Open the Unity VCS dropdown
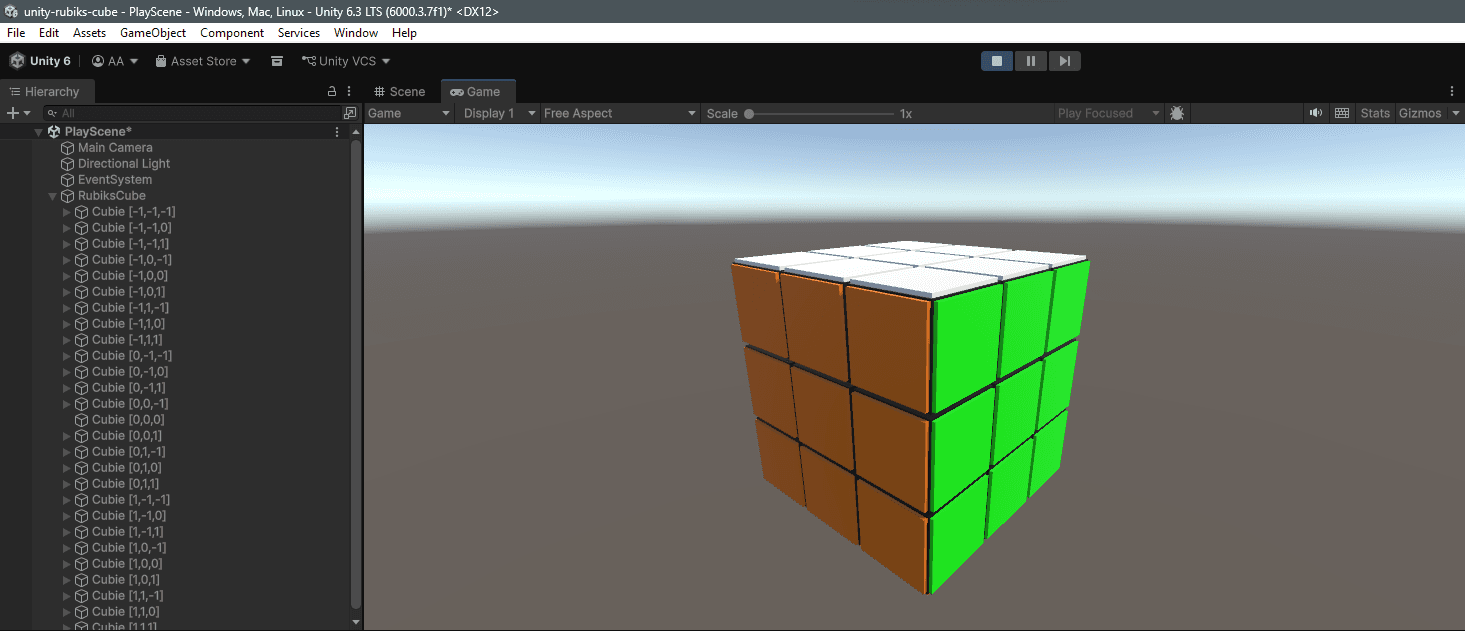The height and width of the screenshot is (631, 1465). pyautogui.click(x=345, y=60)
